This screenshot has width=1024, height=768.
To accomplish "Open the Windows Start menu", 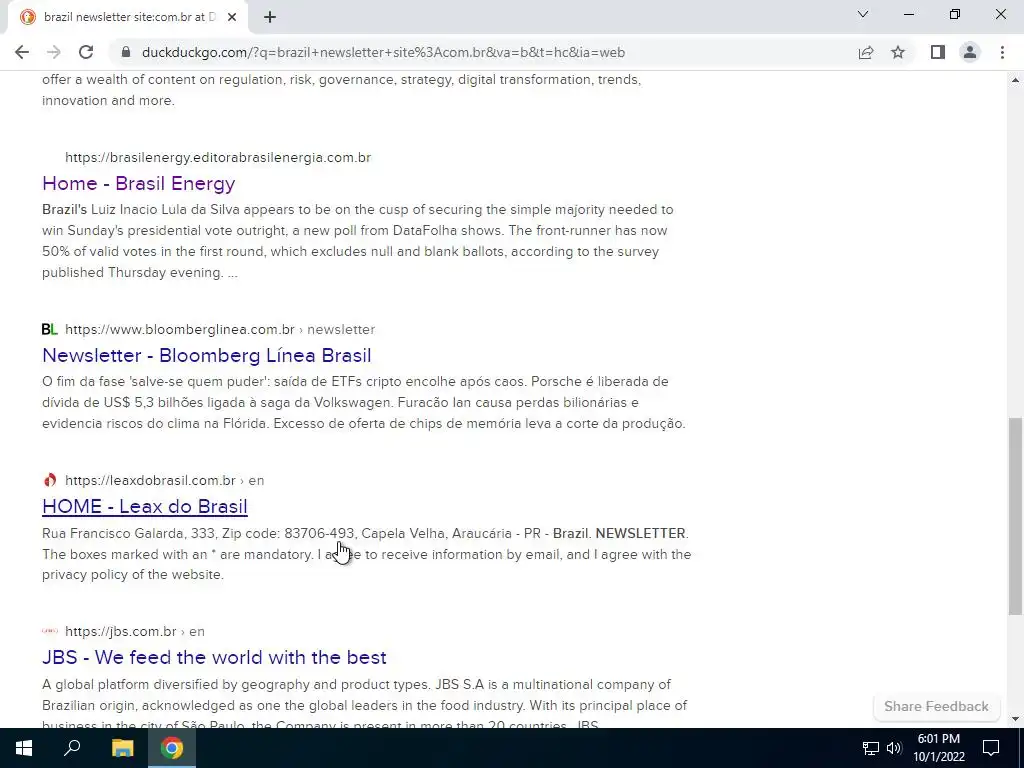I will [24, 748].
